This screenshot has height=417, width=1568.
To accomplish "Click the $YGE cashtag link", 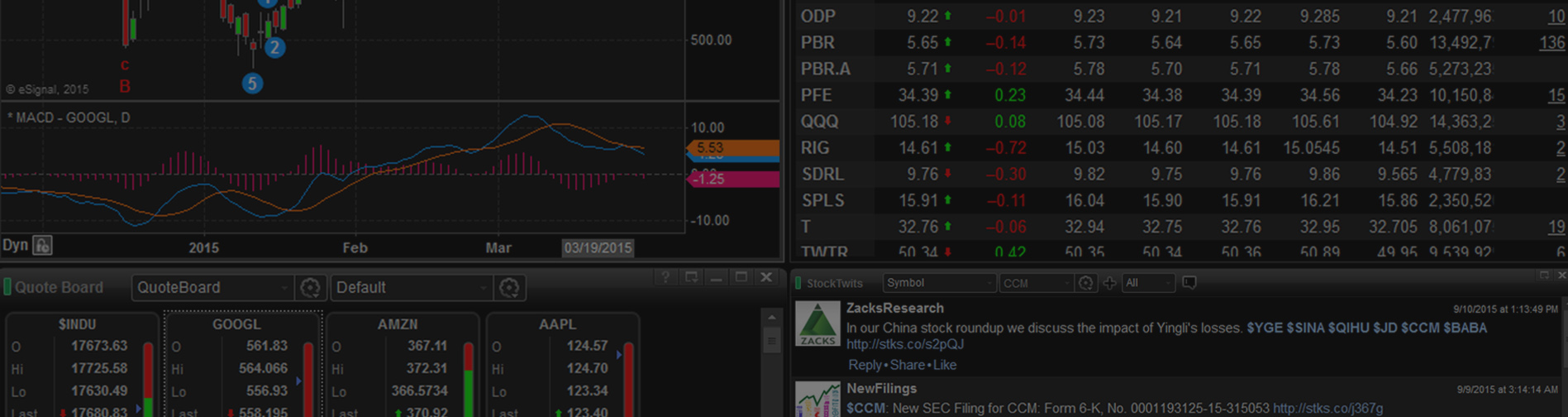I will click(x=1264, y=328).
